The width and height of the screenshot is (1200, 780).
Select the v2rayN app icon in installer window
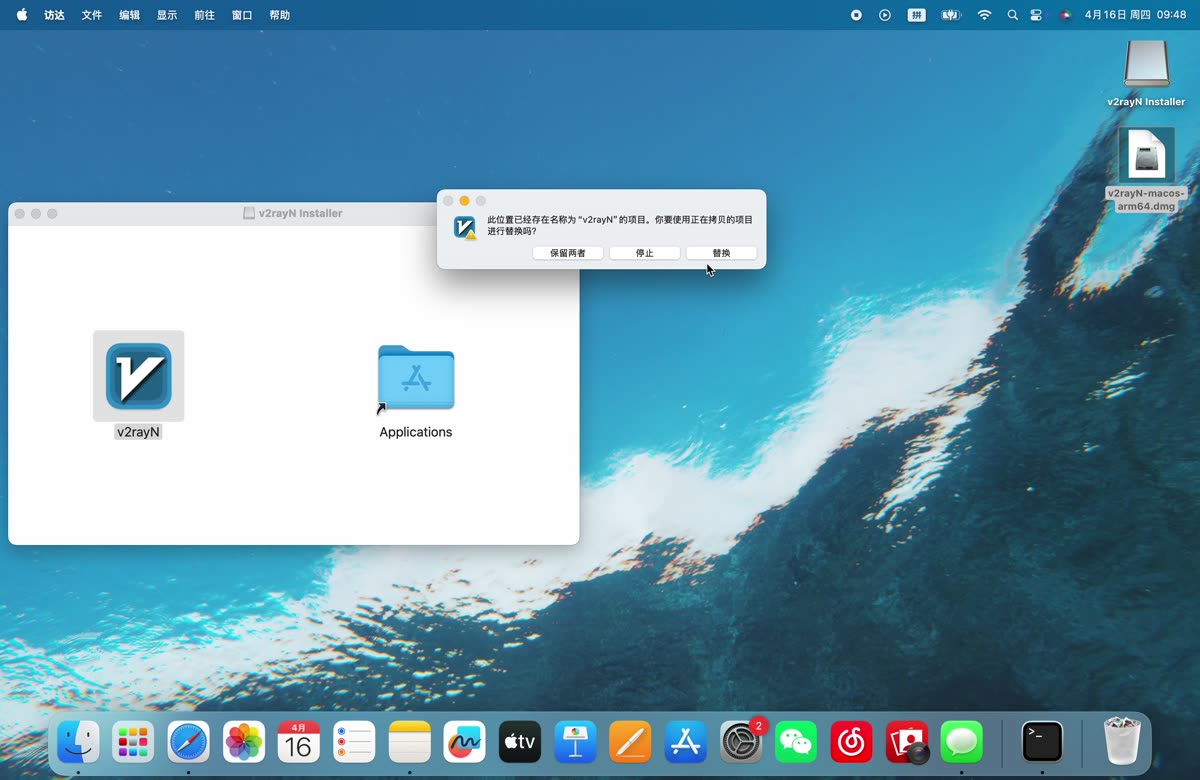pyautogui.click(x=139, y=376)
